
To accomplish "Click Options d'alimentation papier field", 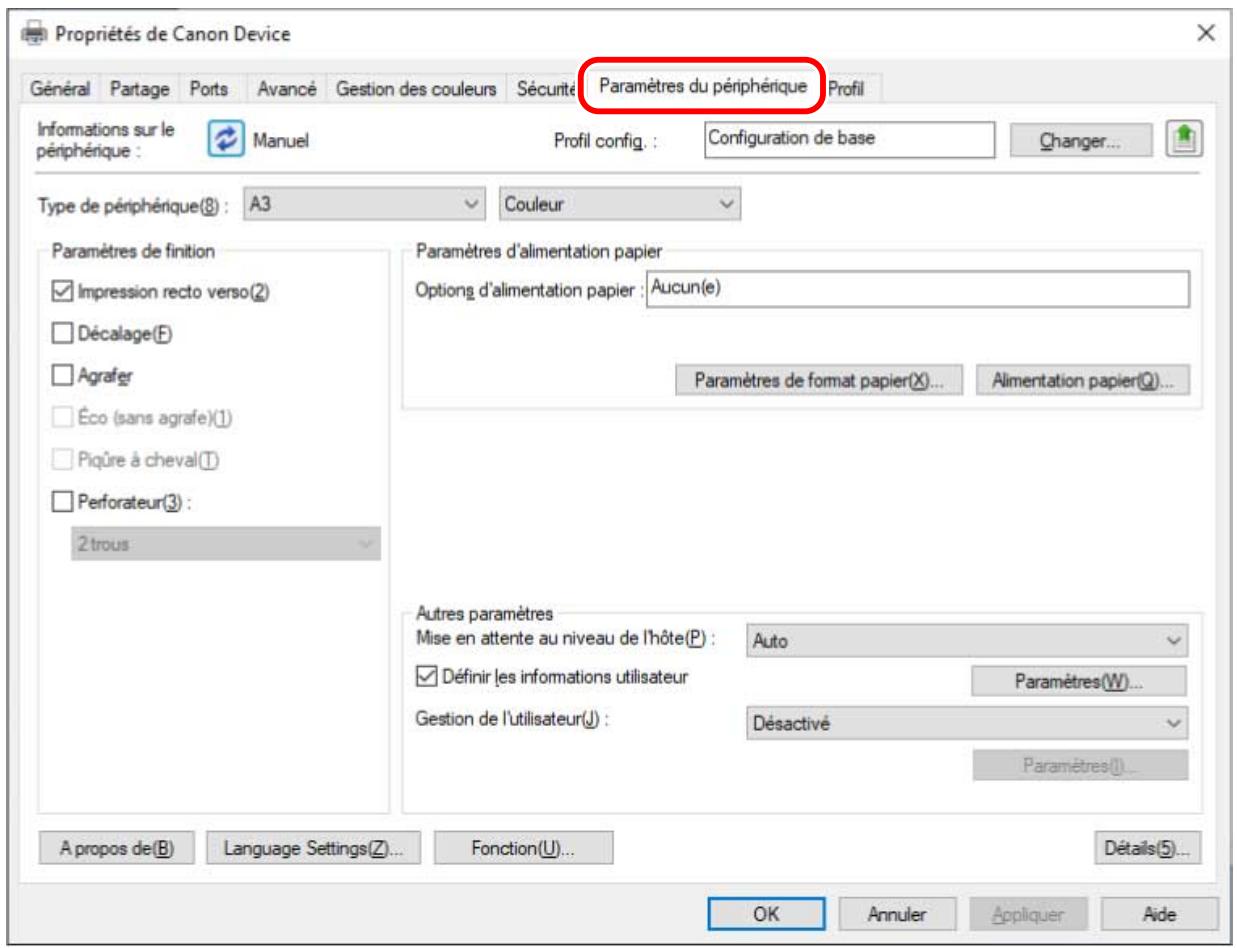I will click(x=917, y=288).
